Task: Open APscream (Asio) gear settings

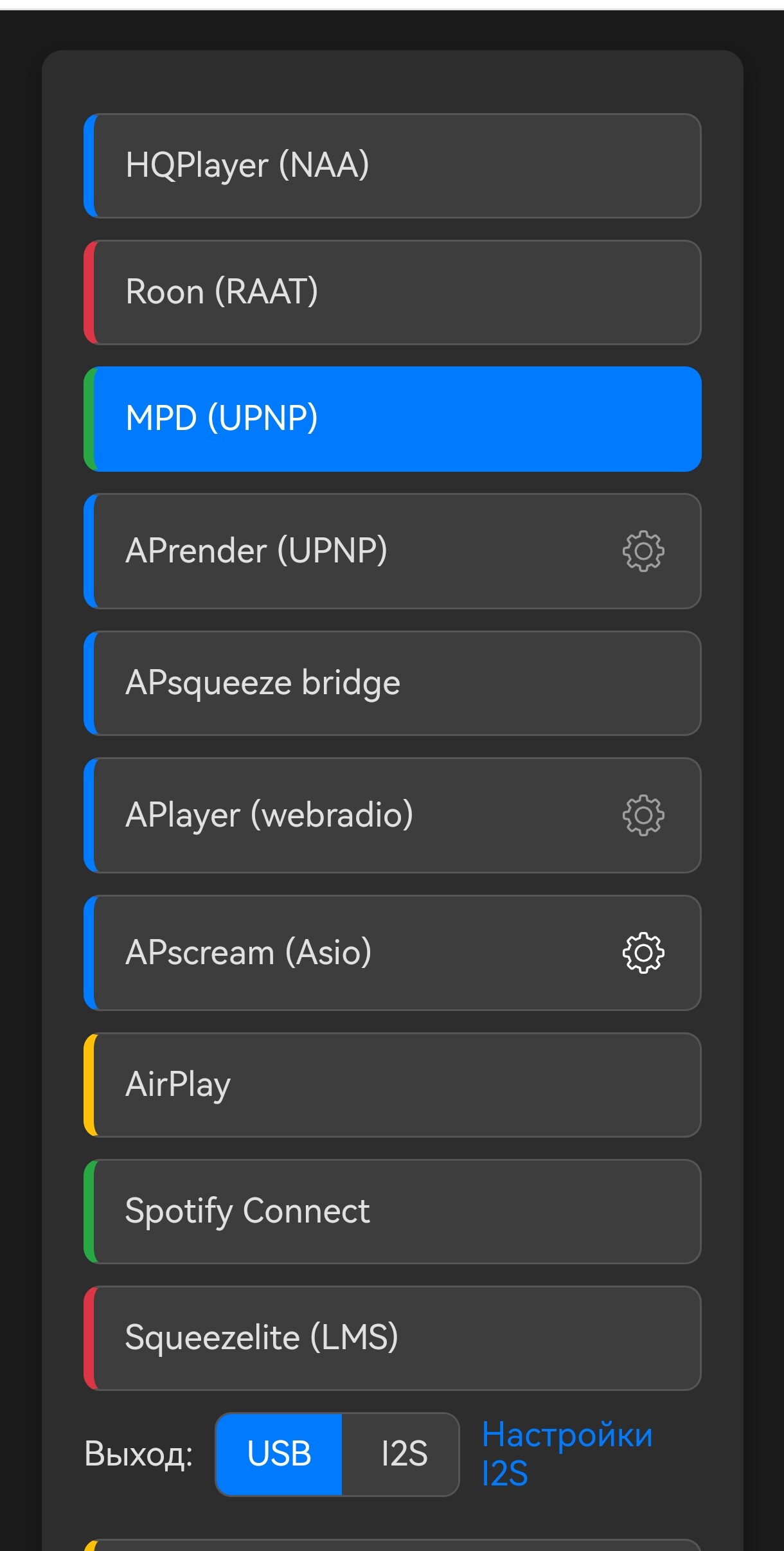Action: 643,953
